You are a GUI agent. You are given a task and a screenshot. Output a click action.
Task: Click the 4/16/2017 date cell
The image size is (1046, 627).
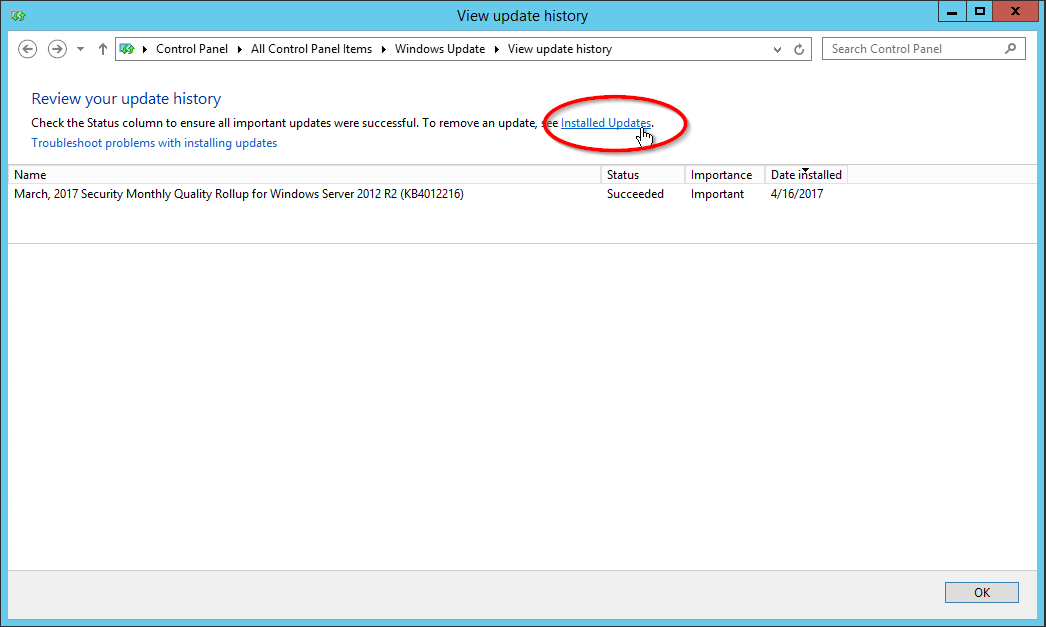[x=797, y=194]
